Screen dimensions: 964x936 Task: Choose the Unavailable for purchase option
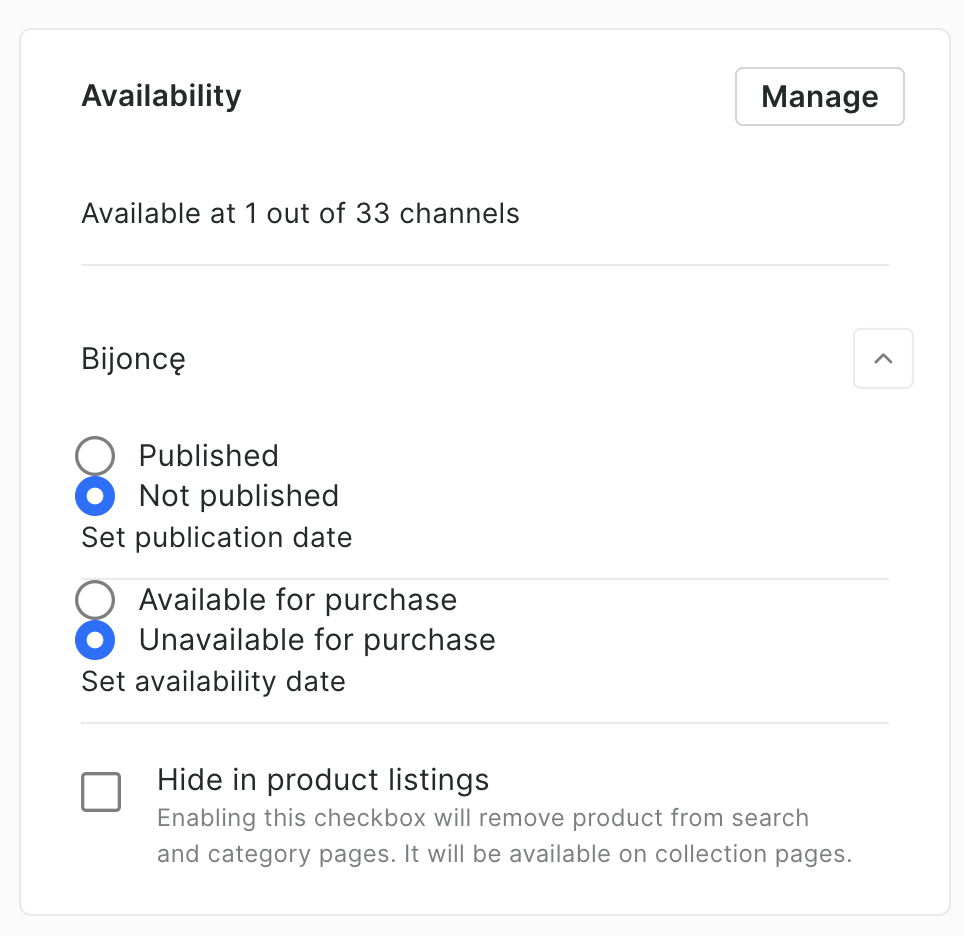coord(95,640)
